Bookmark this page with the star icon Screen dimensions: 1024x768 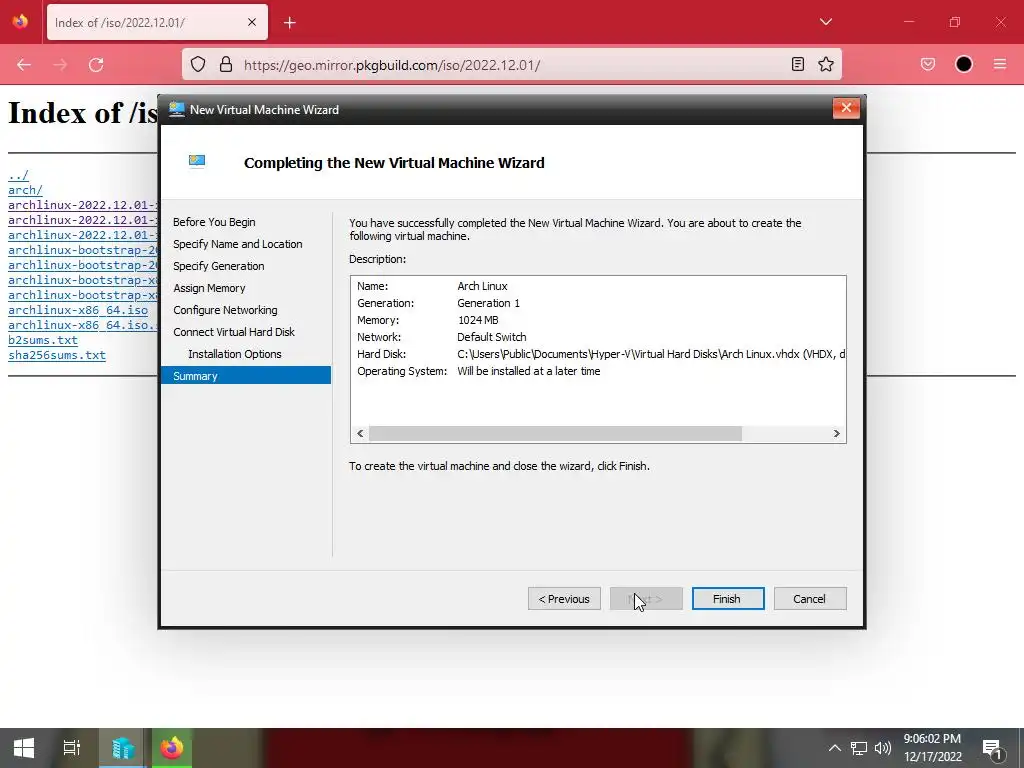(826, 65)
